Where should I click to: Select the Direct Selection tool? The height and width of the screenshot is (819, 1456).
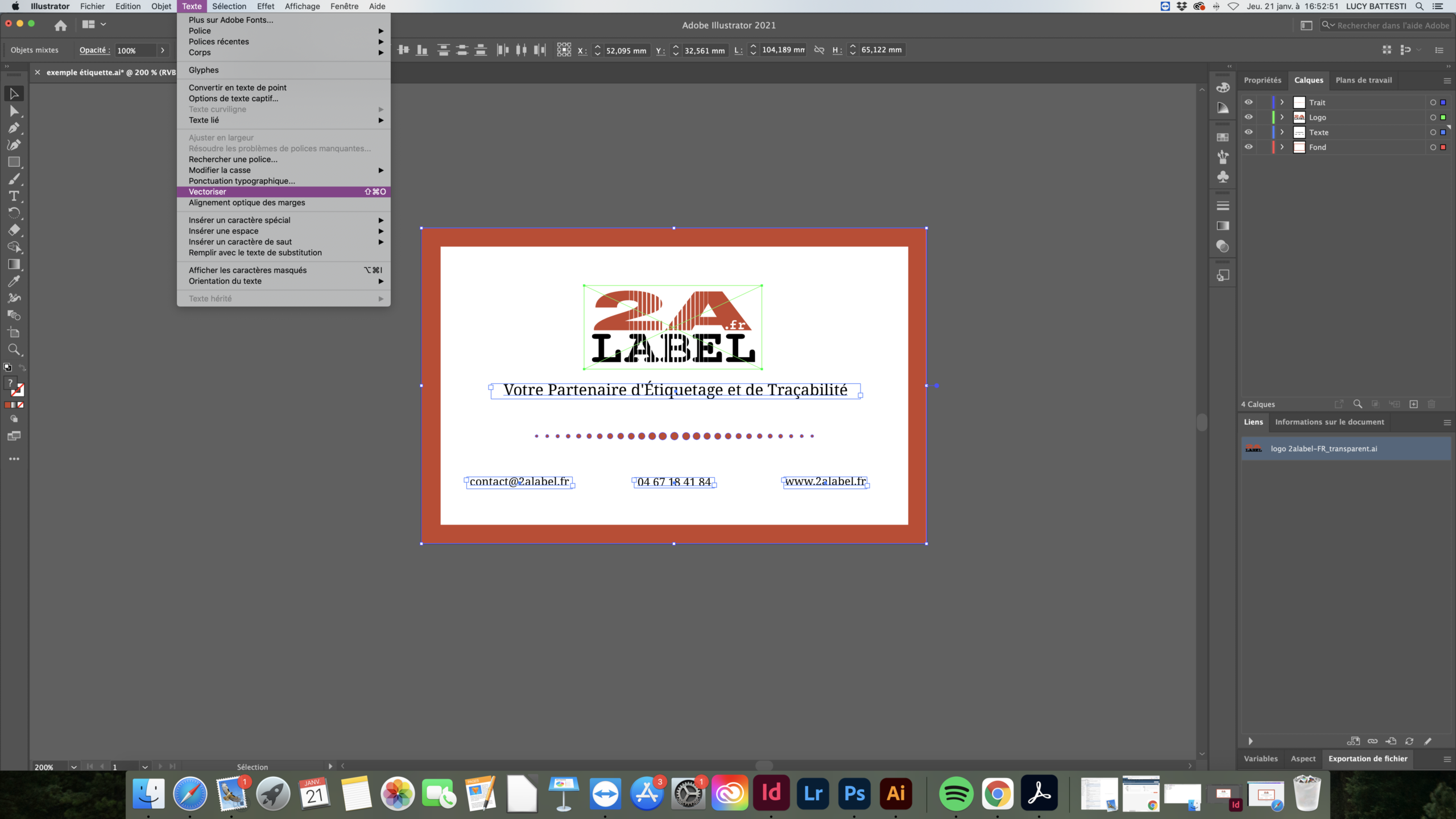pos(14,111)
